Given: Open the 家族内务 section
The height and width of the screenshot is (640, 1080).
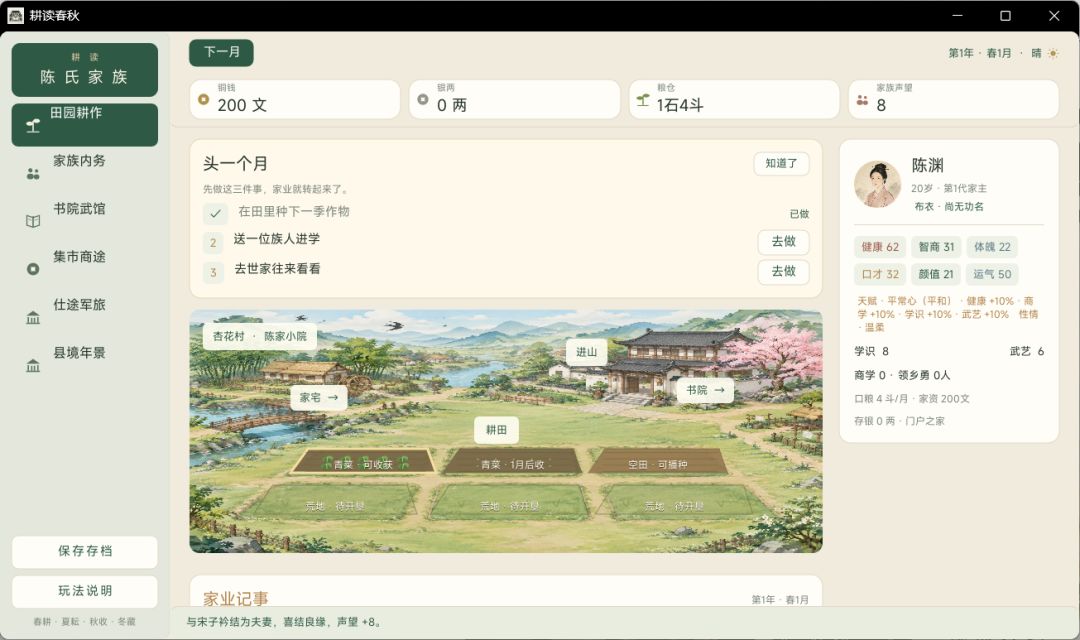Looking at the screenshot, I should (x=85, y=173).
